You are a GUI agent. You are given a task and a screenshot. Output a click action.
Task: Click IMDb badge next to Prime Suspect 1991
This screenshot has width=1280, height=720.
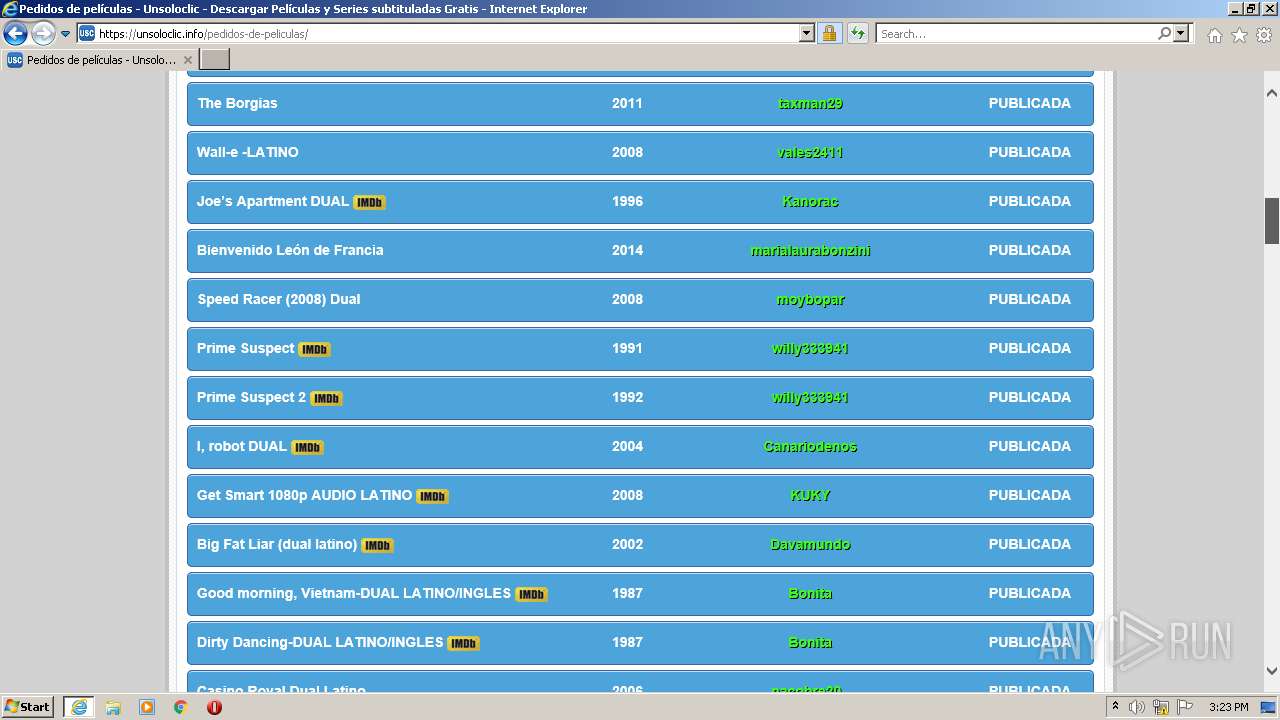314,349
